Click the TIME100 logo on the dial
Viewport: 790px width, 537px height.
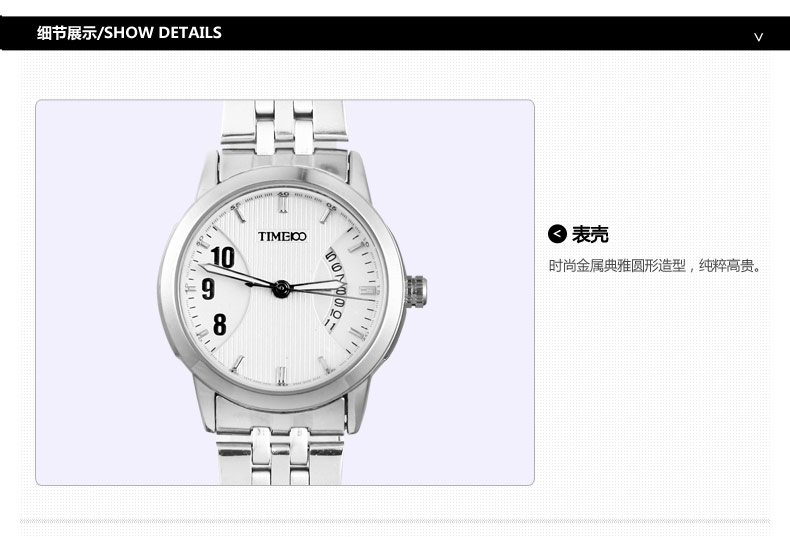[x=282, y=236]
